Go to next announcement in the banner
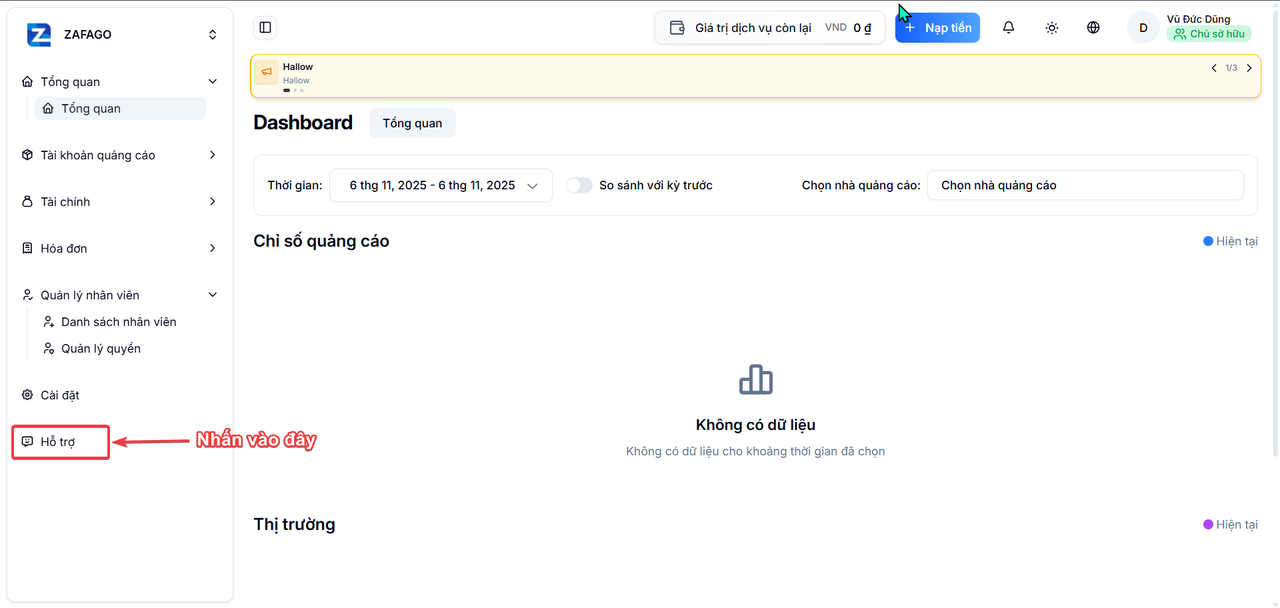Viewport: 1280px width, 608px height. click(x=1249, y=68)
